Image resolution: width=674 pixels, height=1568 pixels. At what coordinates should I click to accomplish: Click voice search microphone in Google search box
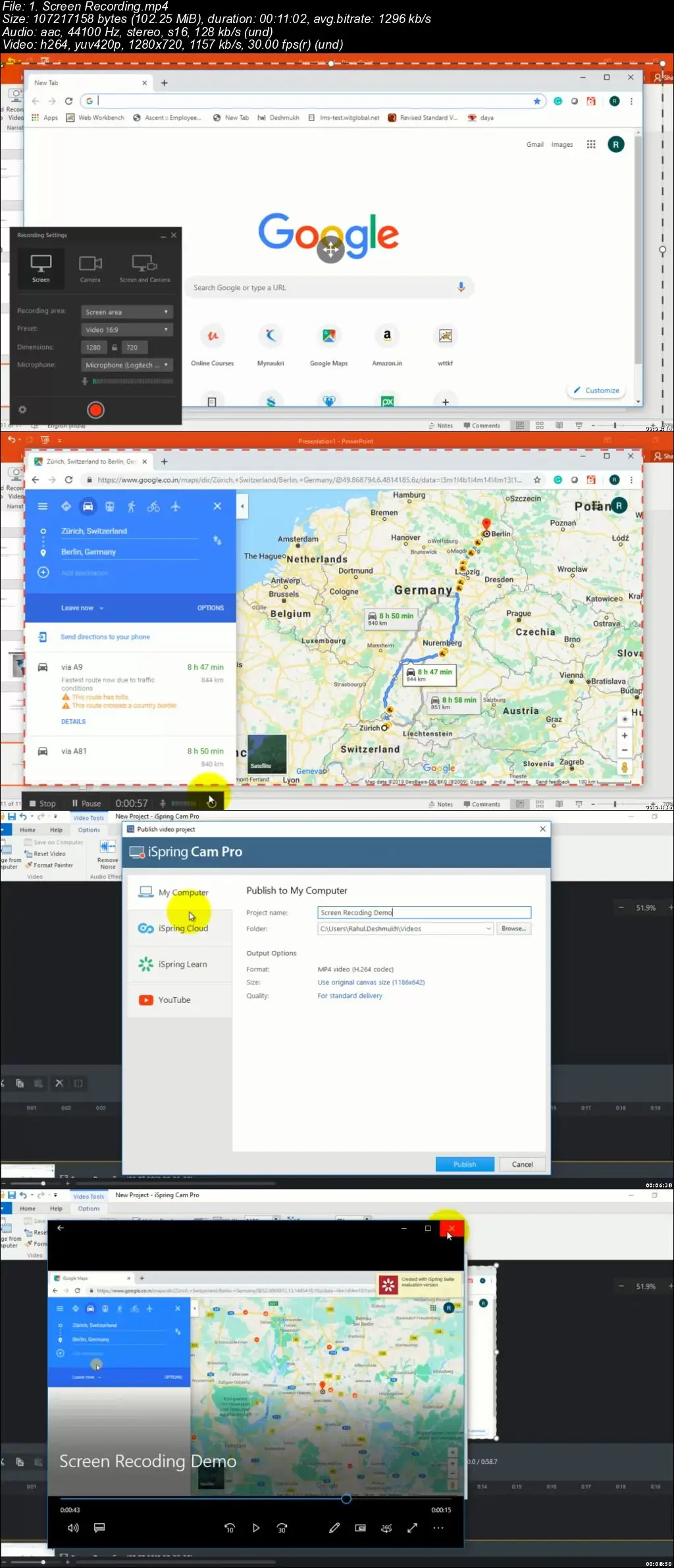tap(461, 287)
